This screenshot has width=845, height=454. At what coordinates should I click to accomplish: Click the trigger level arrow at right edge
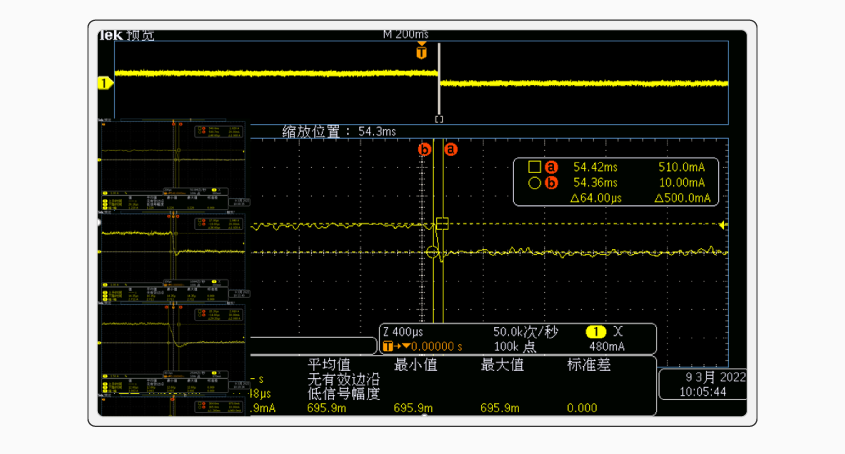pyautogui.click(x=723, y=225)
